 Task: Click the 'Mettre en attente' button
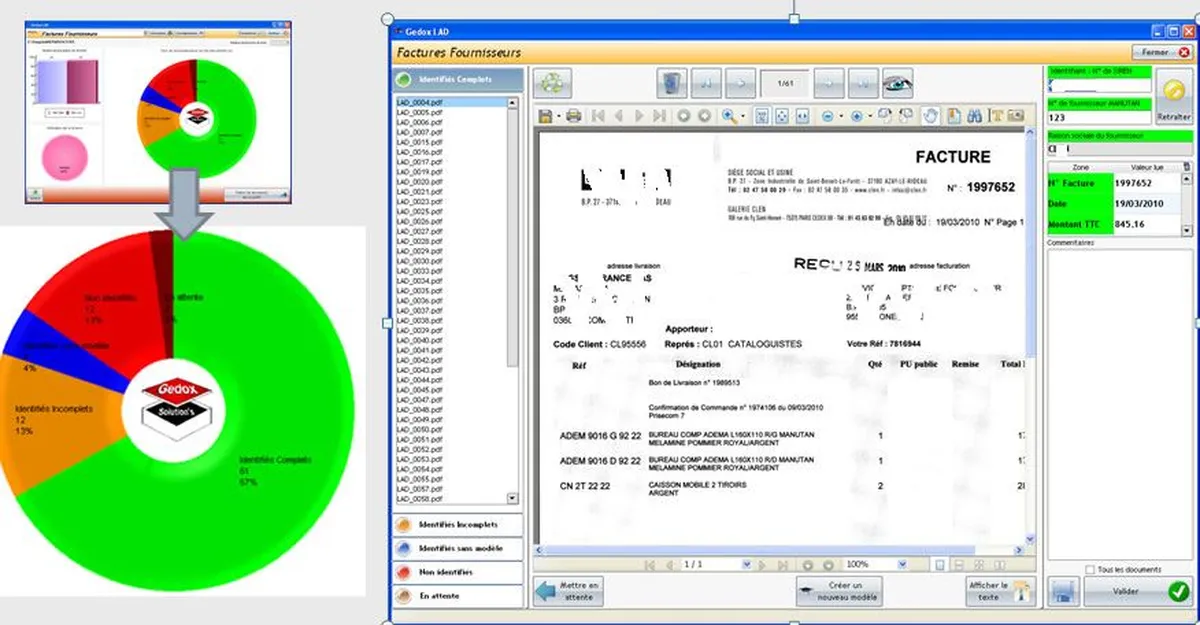point(568,591)
